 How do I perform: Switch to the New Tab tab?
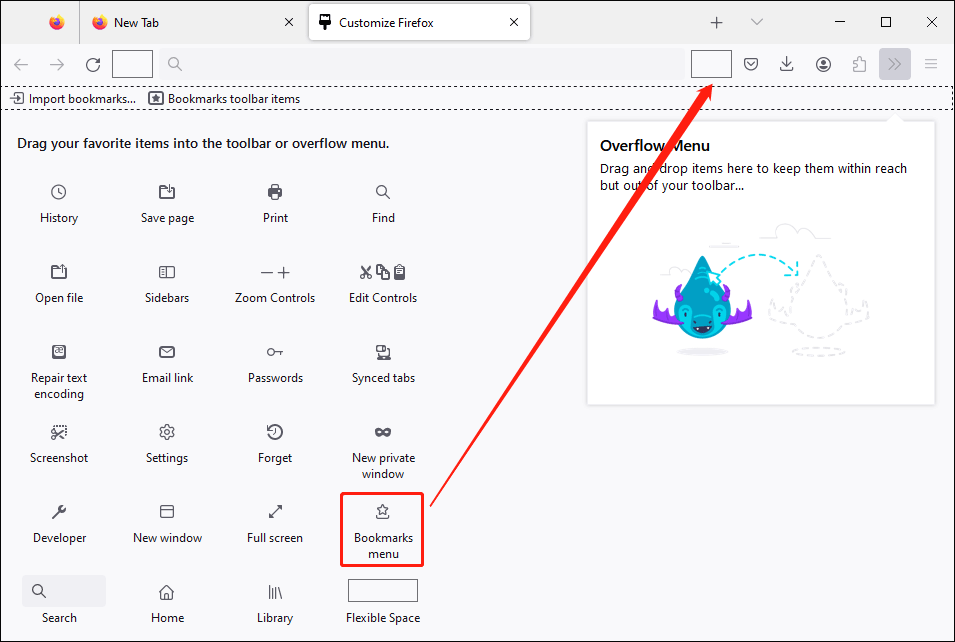pos(190,22)
